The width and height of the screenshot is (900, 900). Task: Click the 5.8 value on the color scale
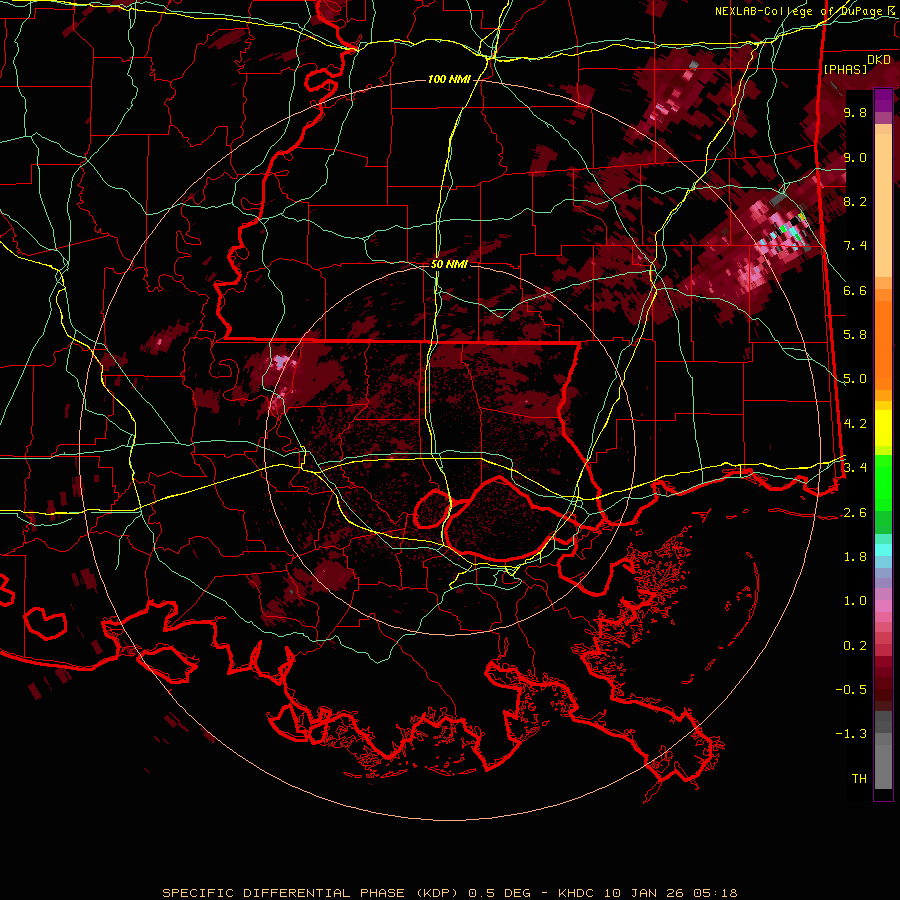point(855,335)
